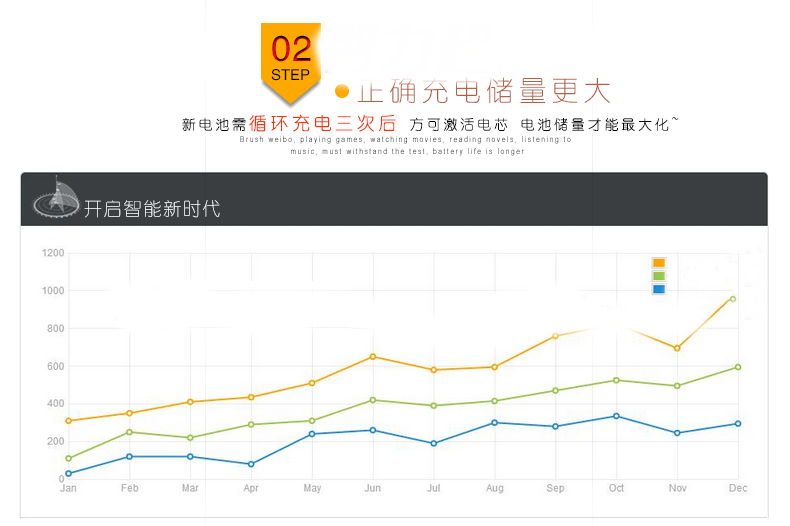Click the green line data point at Nov
This screenshot has height=526, width=790.
click(x=677, y=386)
